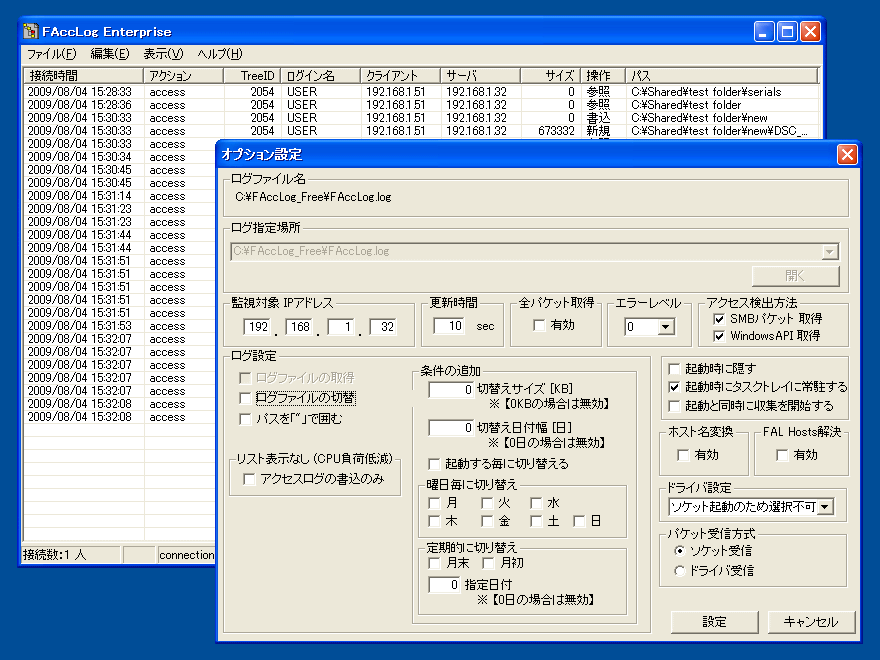This screenshot has width=880, height=660.
Task: Check the 月初 checkbox
Action: [488, 563]
